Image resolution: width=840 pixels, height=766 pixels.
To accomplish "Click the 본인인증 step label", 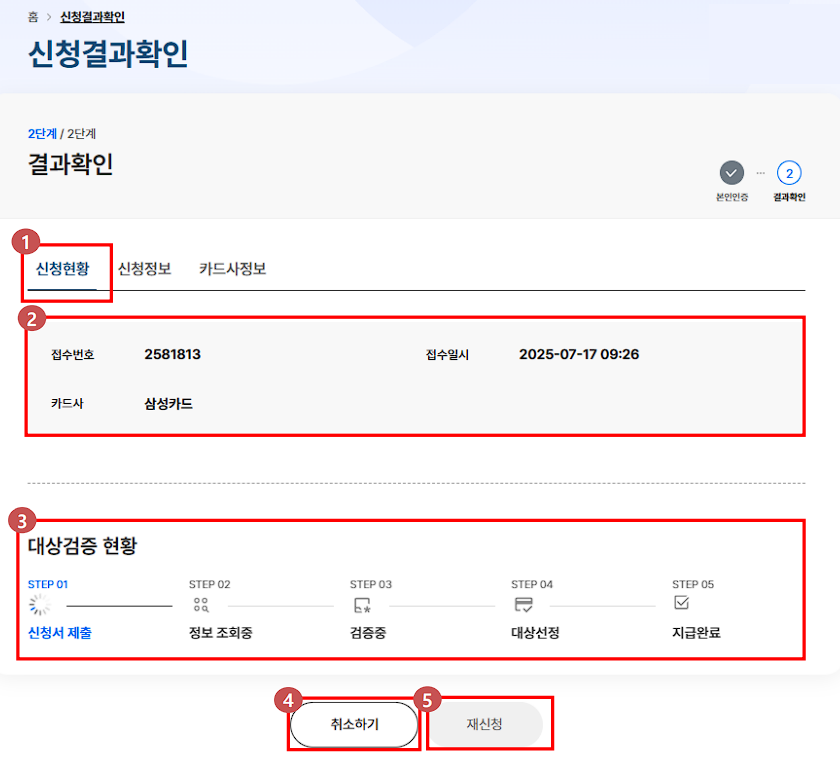I will point(732,197).
